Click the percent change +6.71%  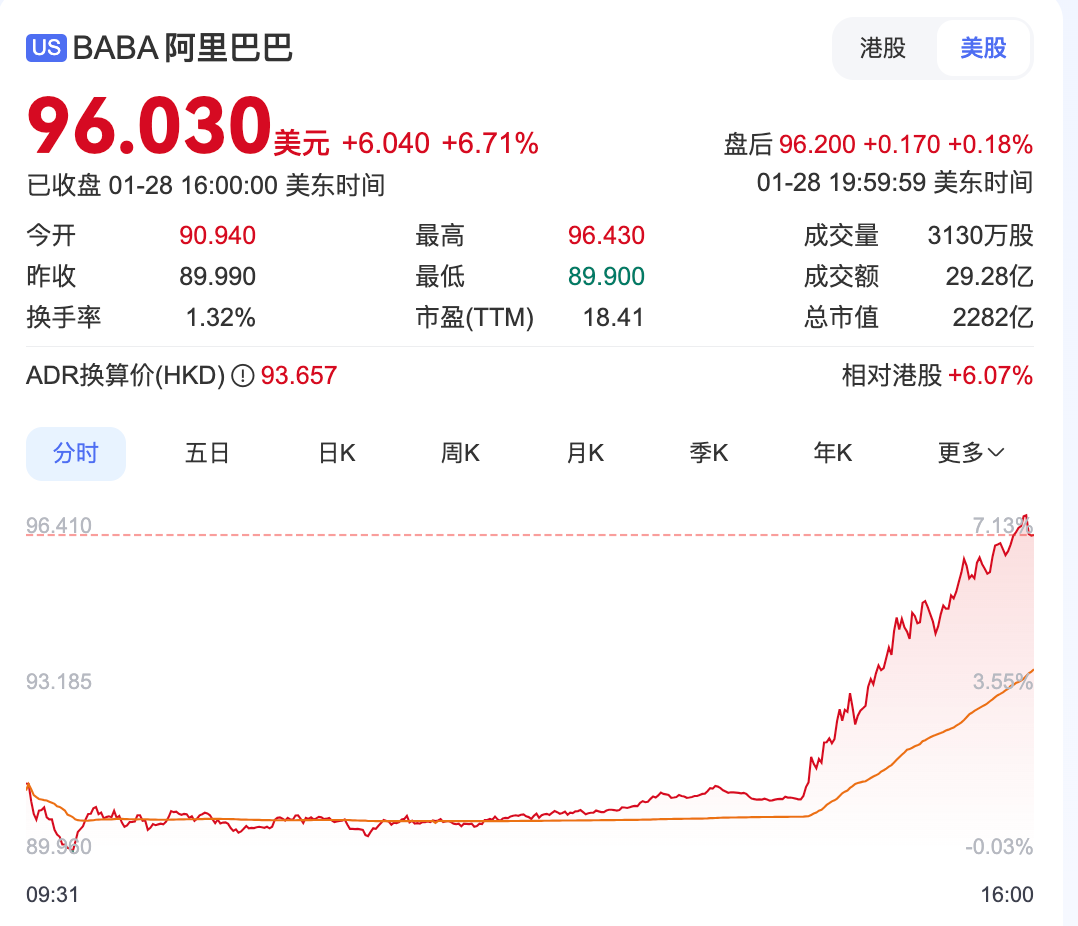pyautogui.click(x=490, y=144)
